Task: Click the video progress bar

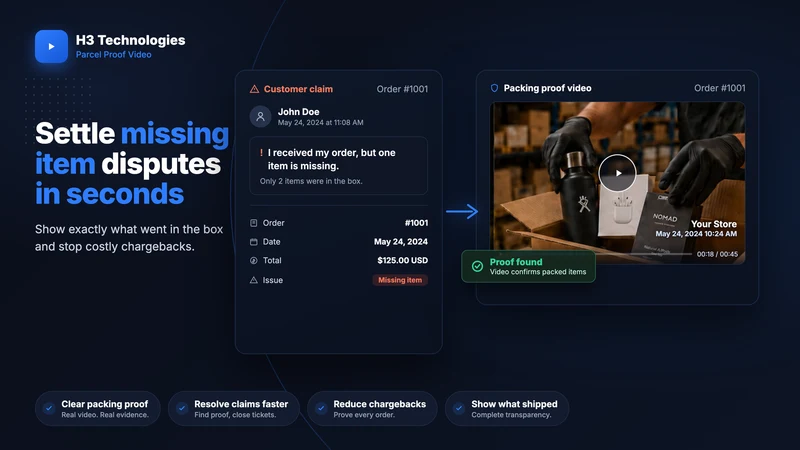Action: coord(644,254)
